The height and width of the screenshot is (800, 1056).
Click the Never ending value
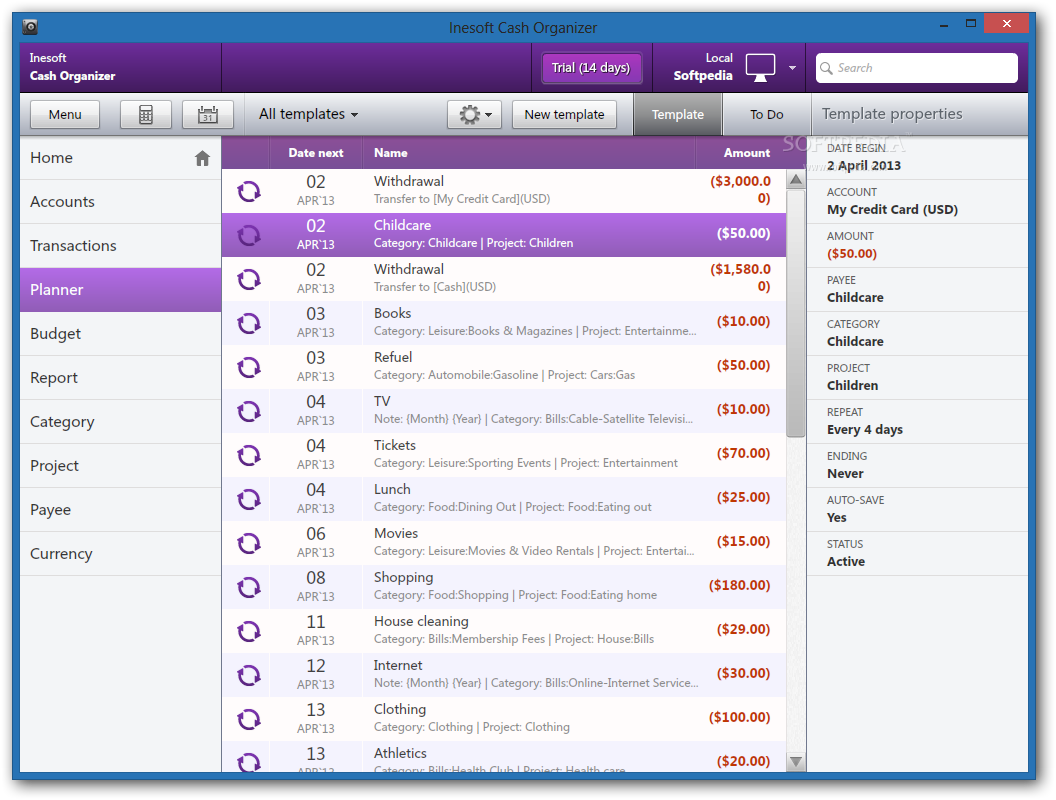845,473
